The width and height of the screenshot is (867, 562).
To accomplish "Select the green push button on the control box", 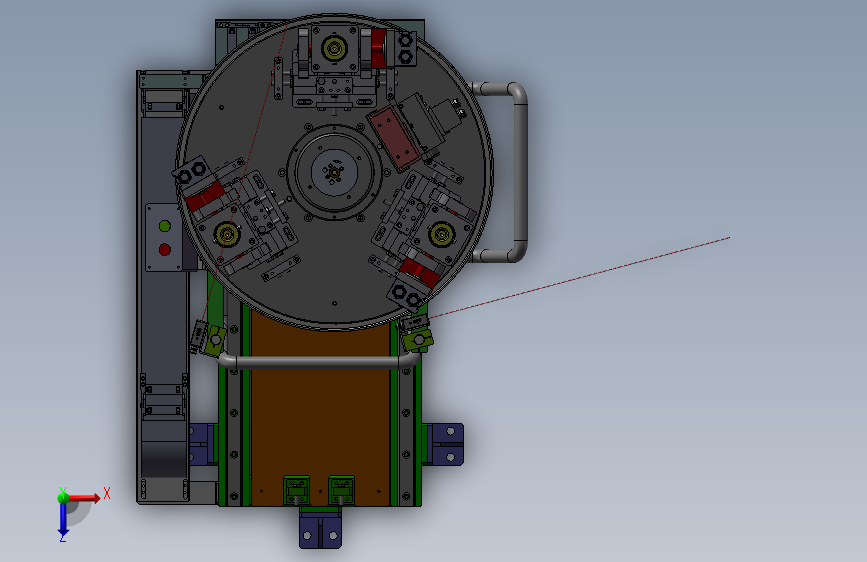I will (164, 226).
